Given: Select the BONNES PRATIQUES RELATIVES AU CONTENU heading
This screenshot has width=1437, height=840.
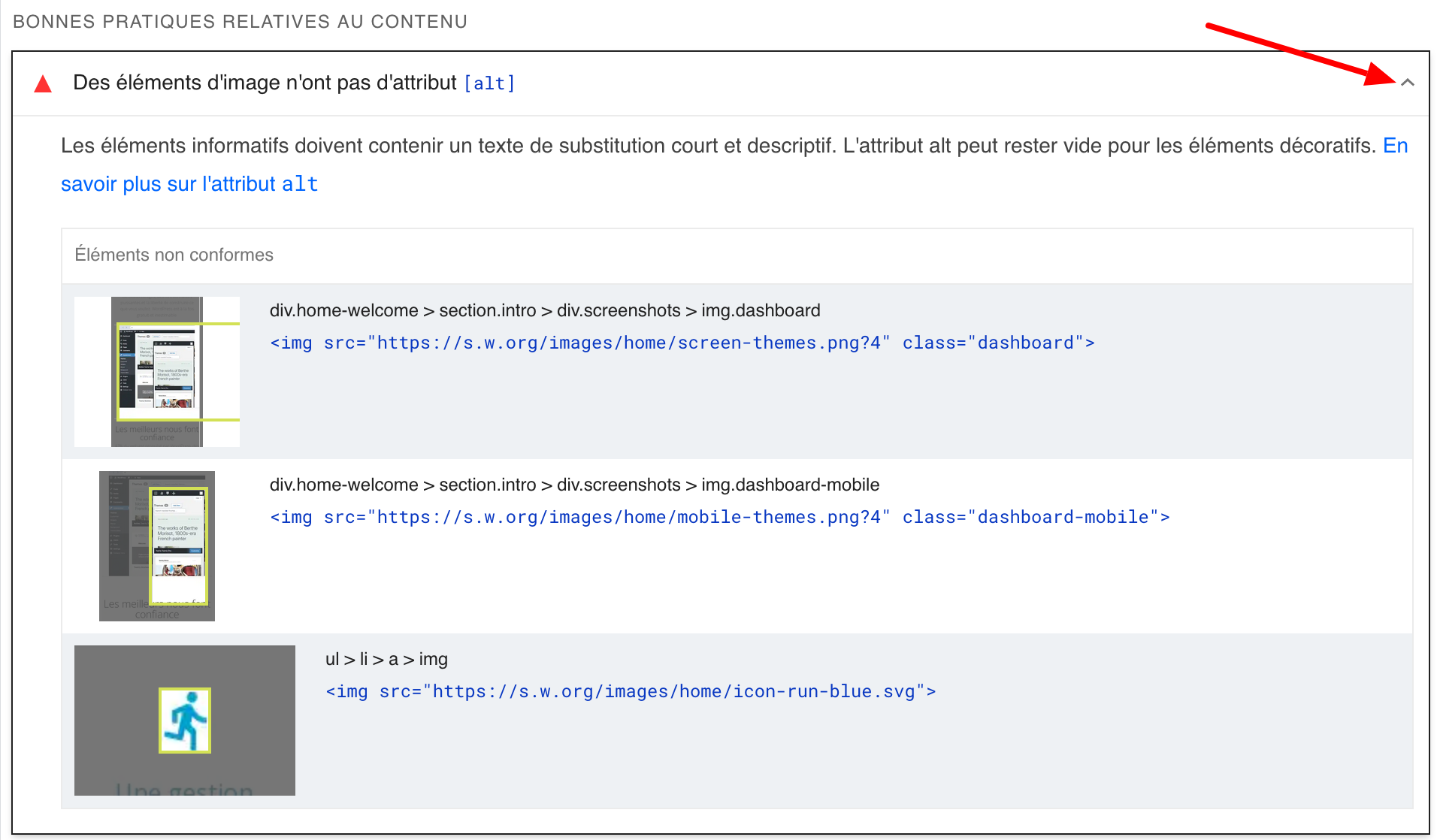Looking at the screenshot, I should pos(240,21).
